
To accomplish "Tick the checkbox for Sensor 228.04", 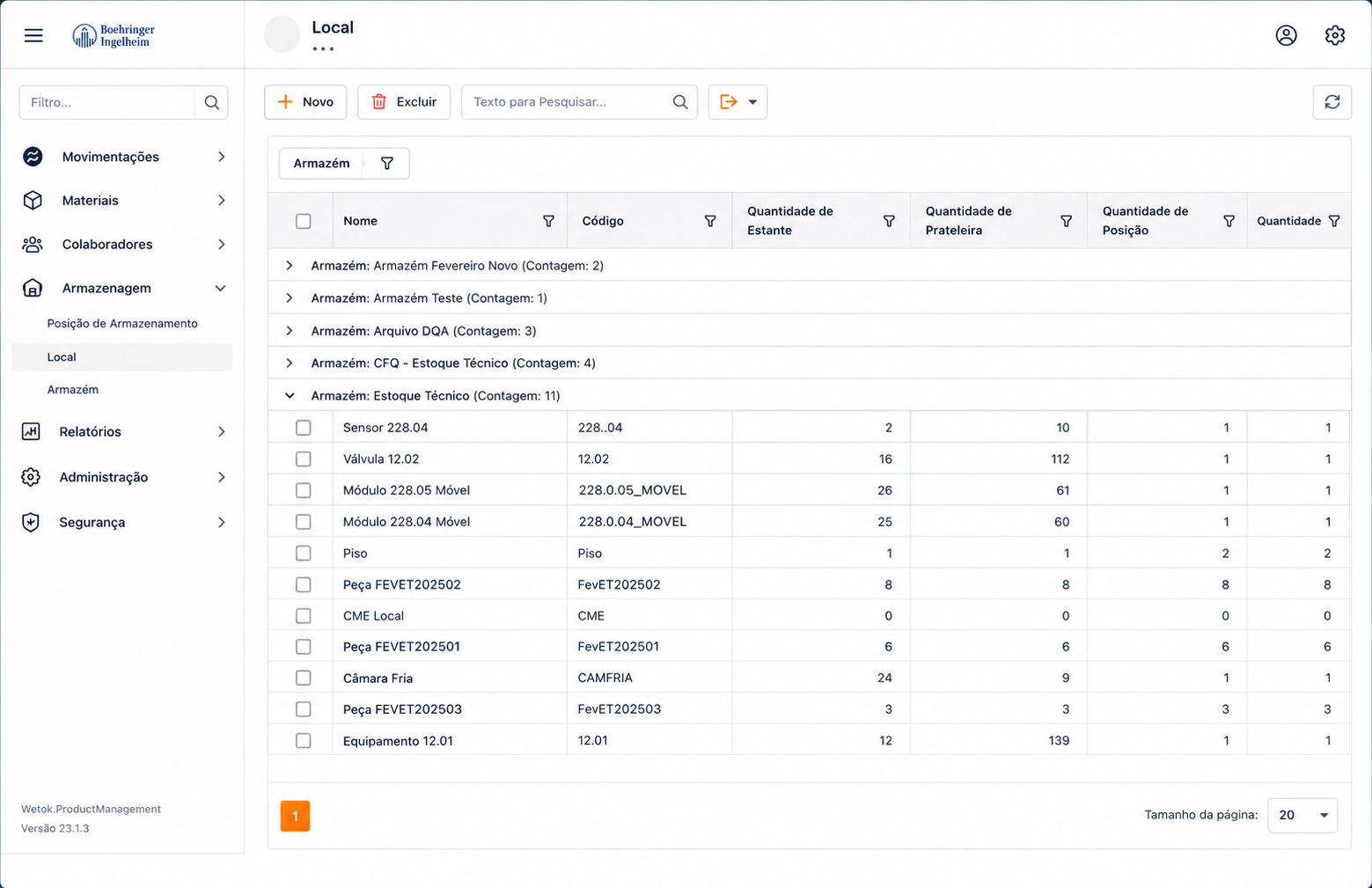I will [x=304, y=428].
